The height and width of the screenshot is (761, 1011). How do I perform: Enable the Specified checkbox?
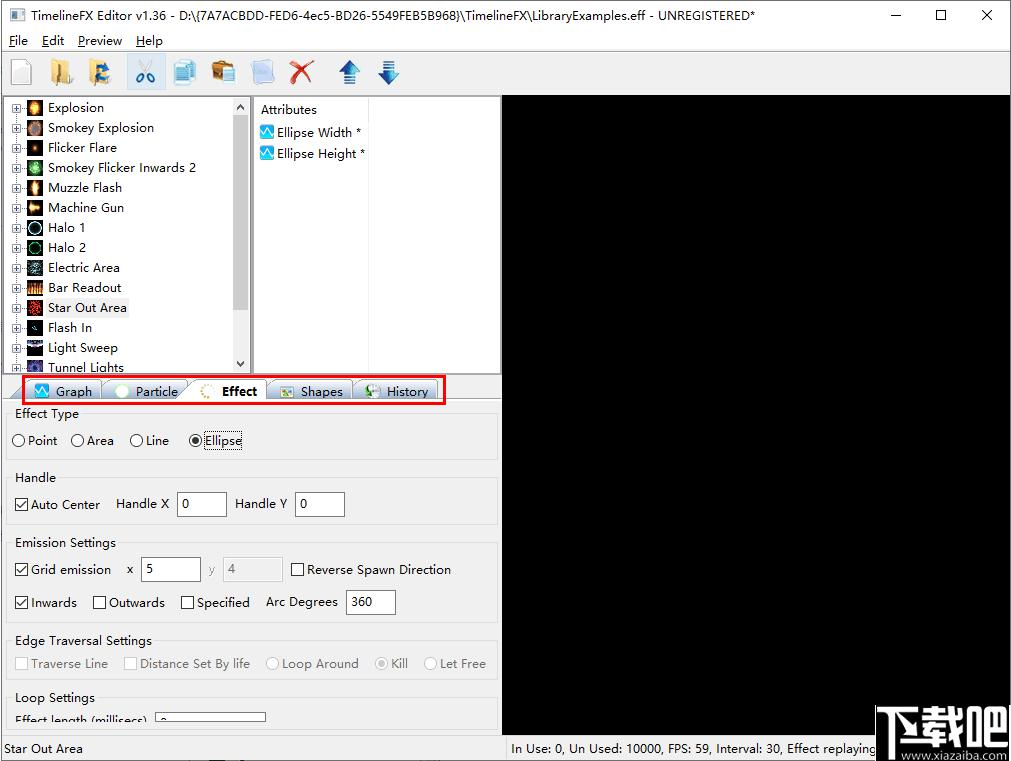(187, 602)
